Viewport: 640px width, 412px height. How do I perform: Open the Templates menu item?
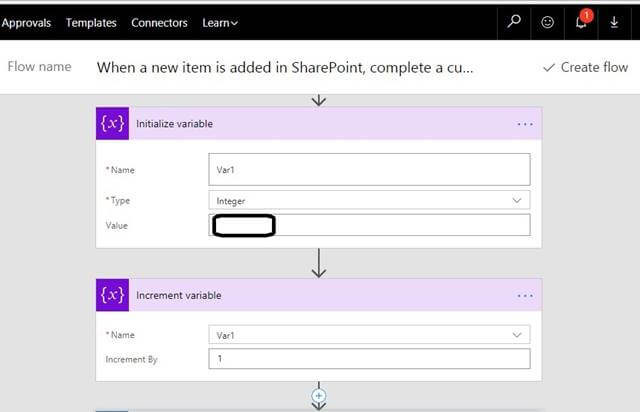pyautogui.click(x=91, y=22)
